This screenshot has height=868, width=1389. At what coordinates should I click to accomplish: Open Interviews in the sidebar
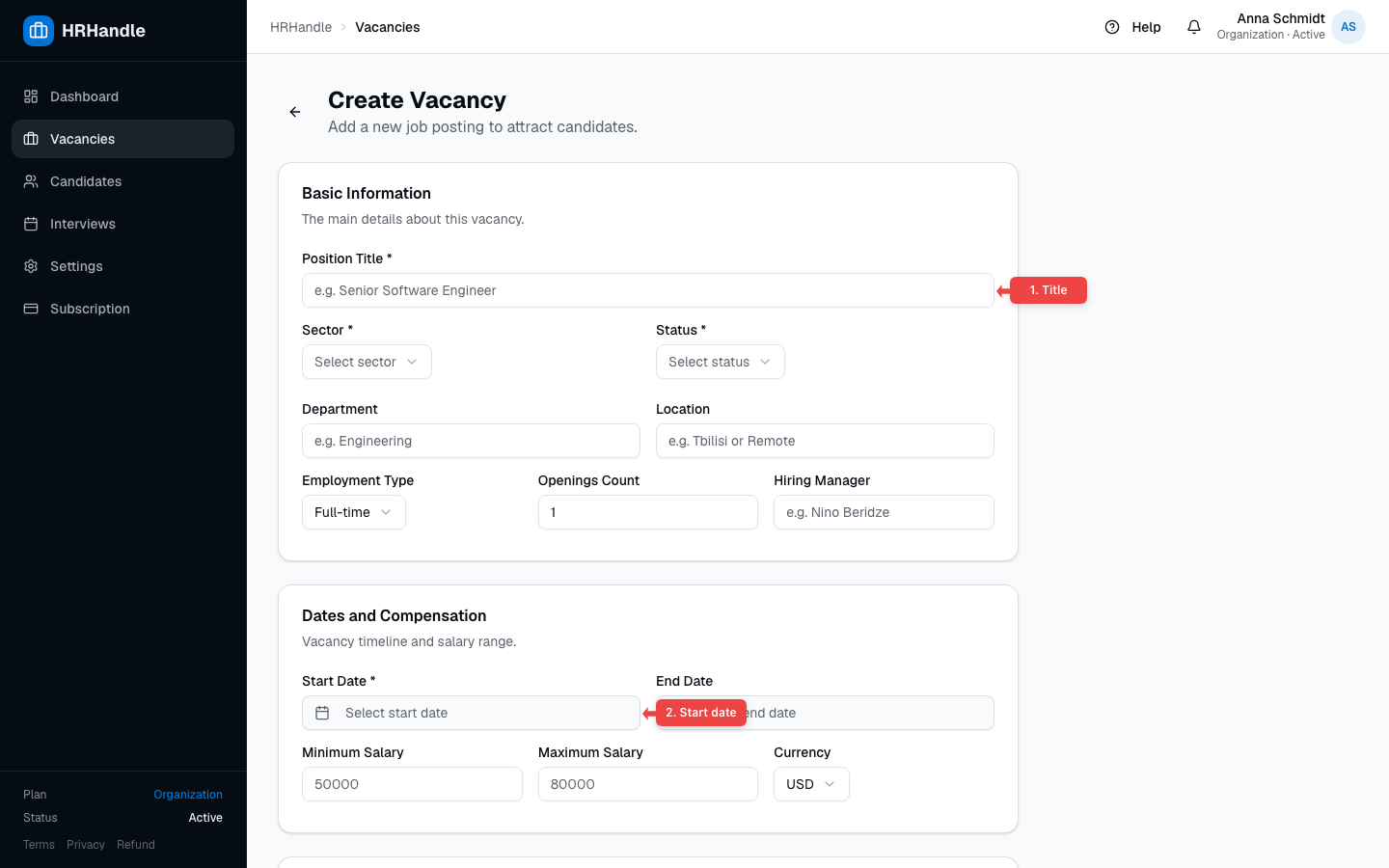coord(123,224)
